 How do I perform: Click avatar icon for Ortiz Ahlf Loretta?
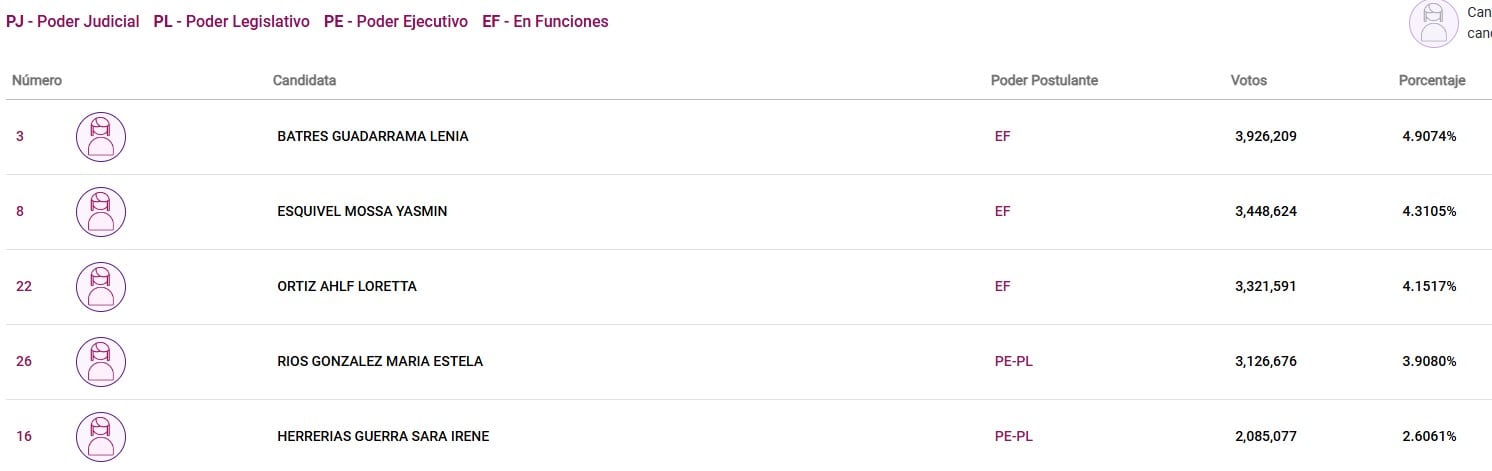(101, 287)
